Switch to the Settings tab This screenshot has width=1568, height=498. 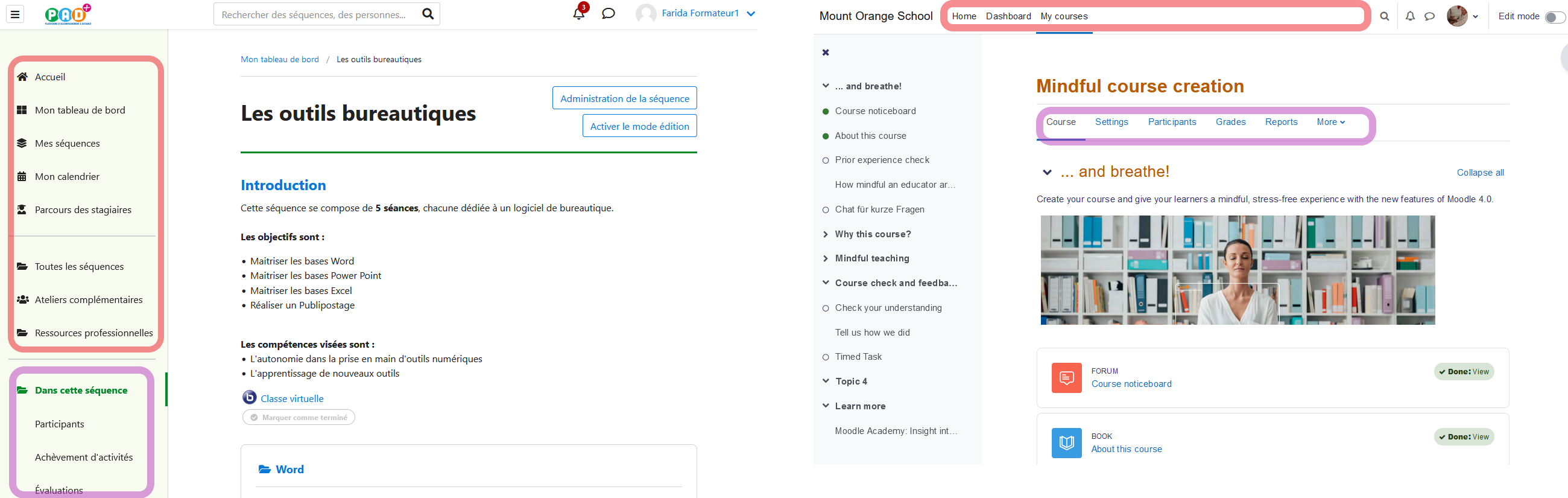point(1111,122)
